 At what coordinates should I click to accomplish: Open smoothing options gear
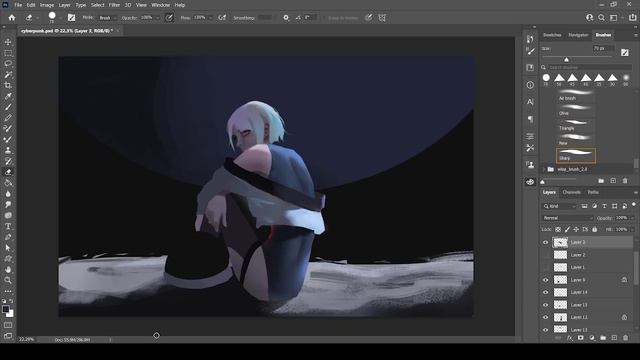click(286, 18)
